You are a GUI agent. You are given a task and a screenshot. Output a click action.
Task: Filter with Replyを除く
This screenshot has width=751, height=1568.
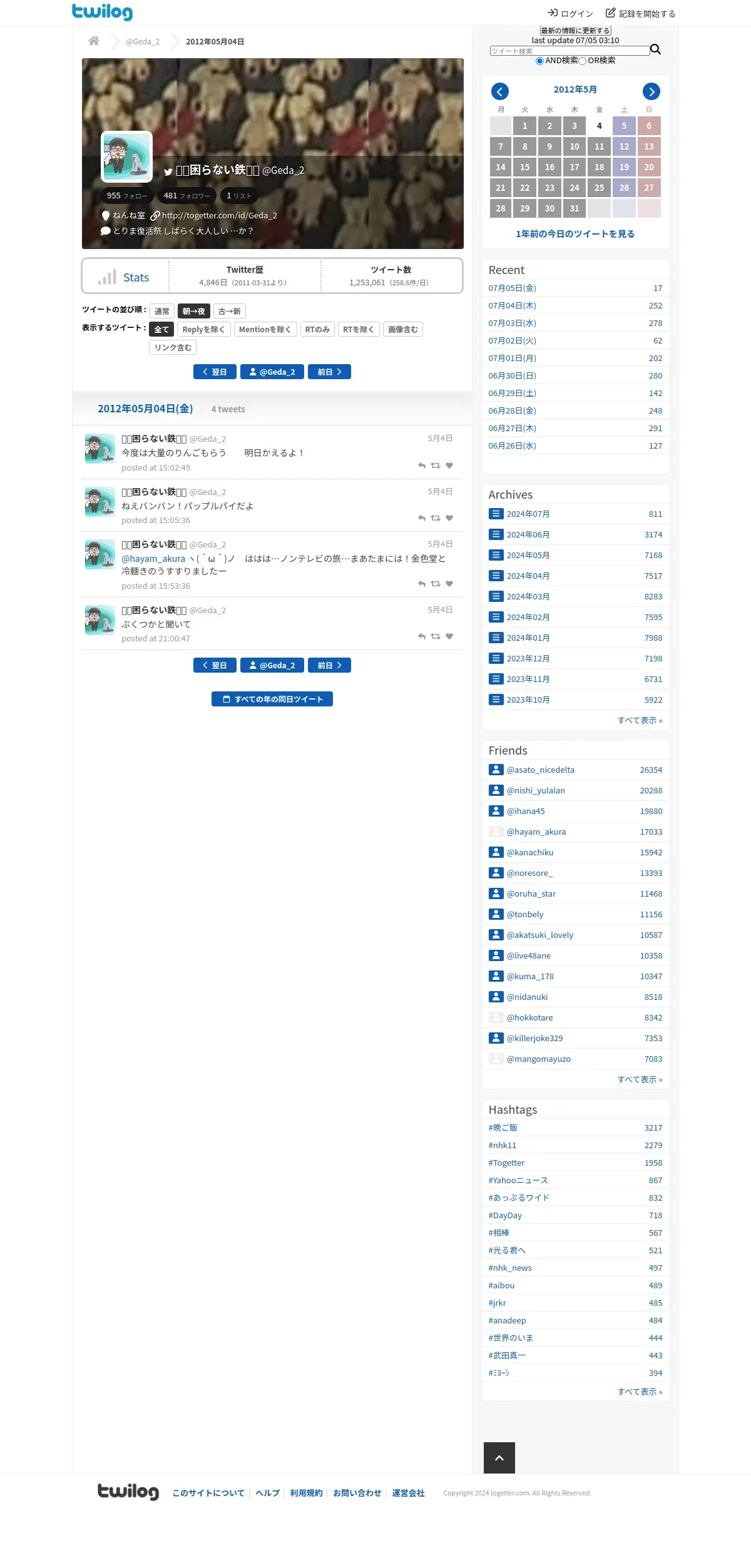pyautogui.click(x=204, y=329)
